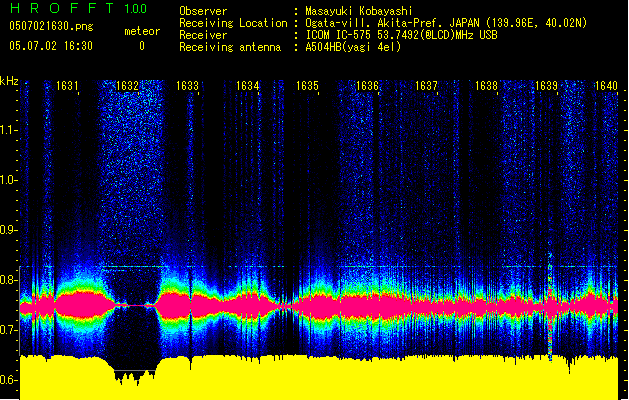The image size is (629, 400).
Task: Click the Receiver label
Action: 203,35
